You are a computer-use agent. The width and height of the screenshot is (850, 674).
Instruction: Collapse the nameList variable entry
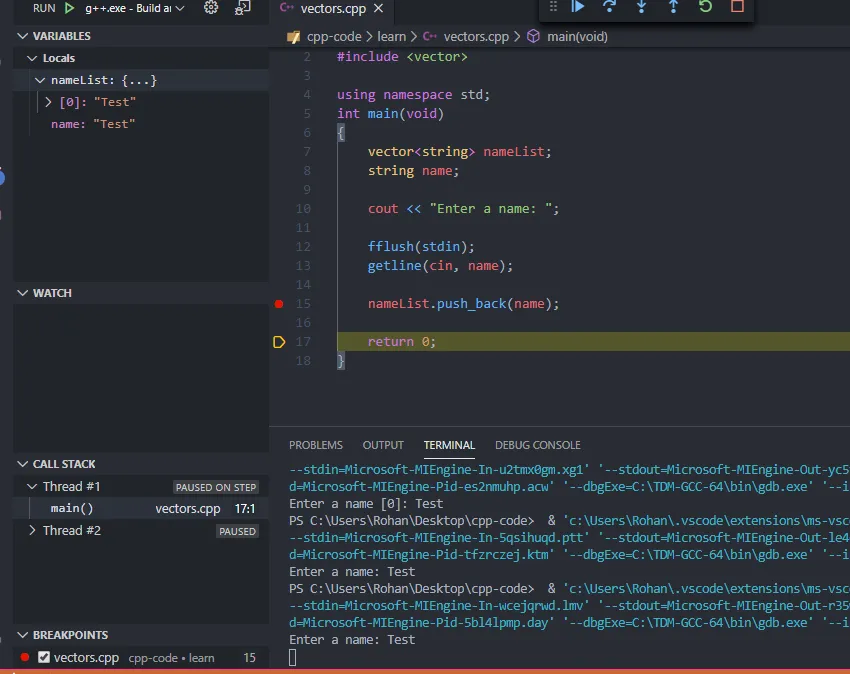pyautogui.click(x=40, y=80)
